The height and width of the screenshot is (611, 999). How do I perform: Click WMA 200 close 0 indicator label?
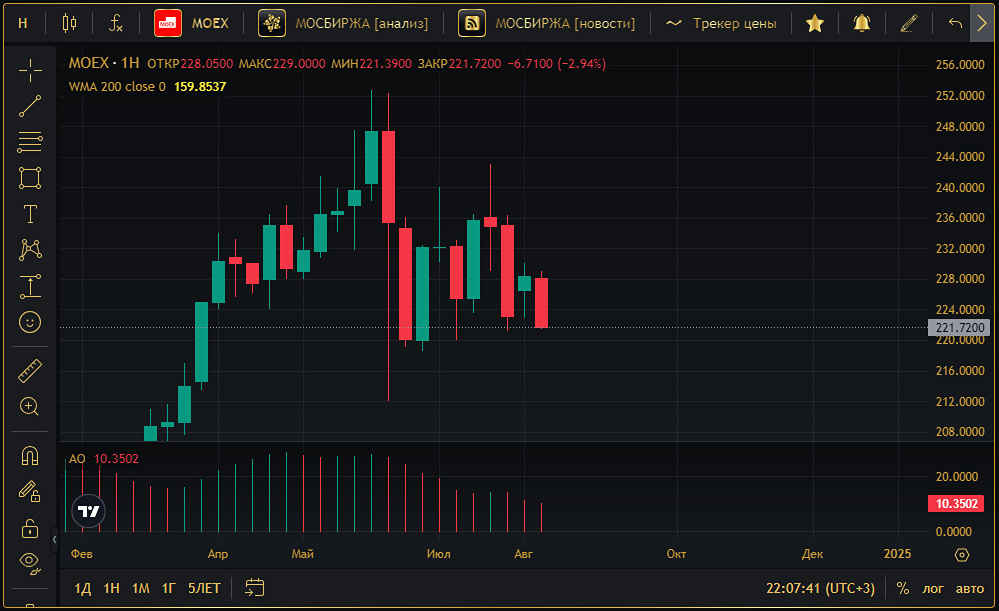(x=117, y=87)
